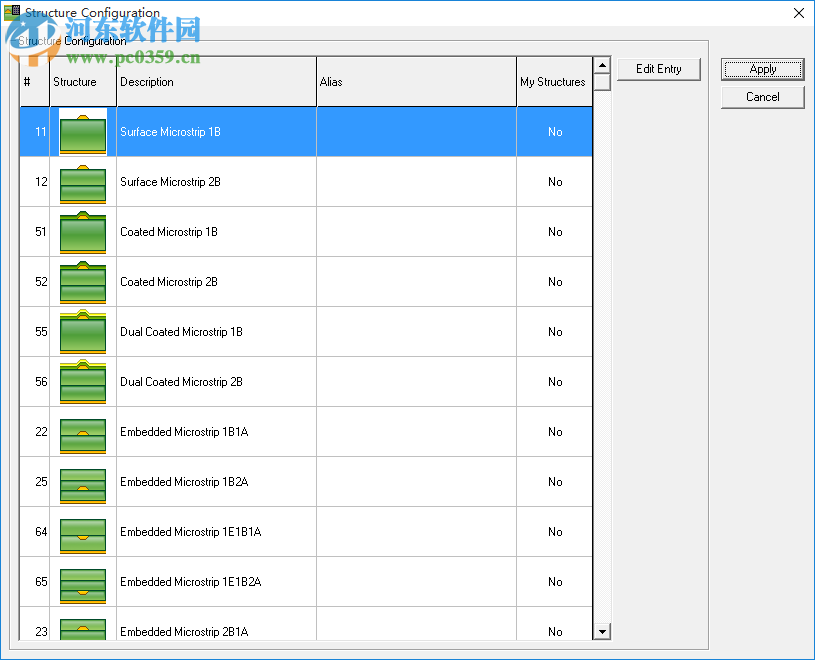Image resolution: width=815 pixels, height=660 pixels.
Task: Select the 'Embedded Microstrip 1B2A' description
Action: point(184,482)
